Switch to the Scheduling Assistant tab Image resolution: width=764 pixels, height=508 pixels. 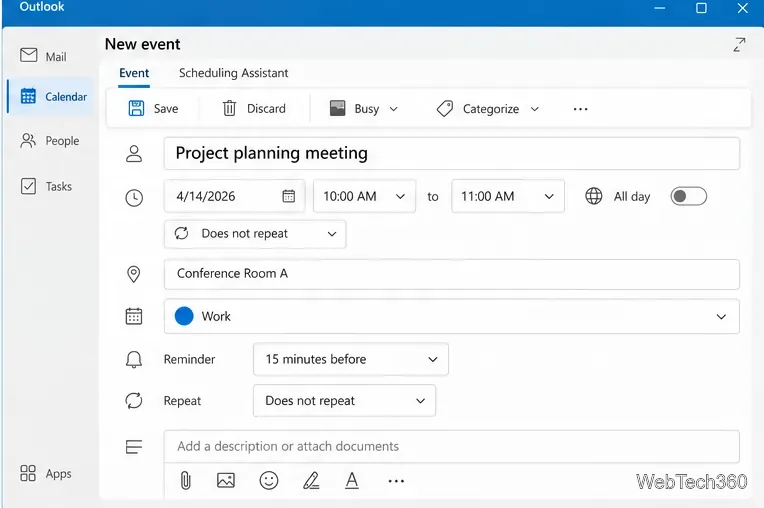pyautogui.click(x=233, y=73)
